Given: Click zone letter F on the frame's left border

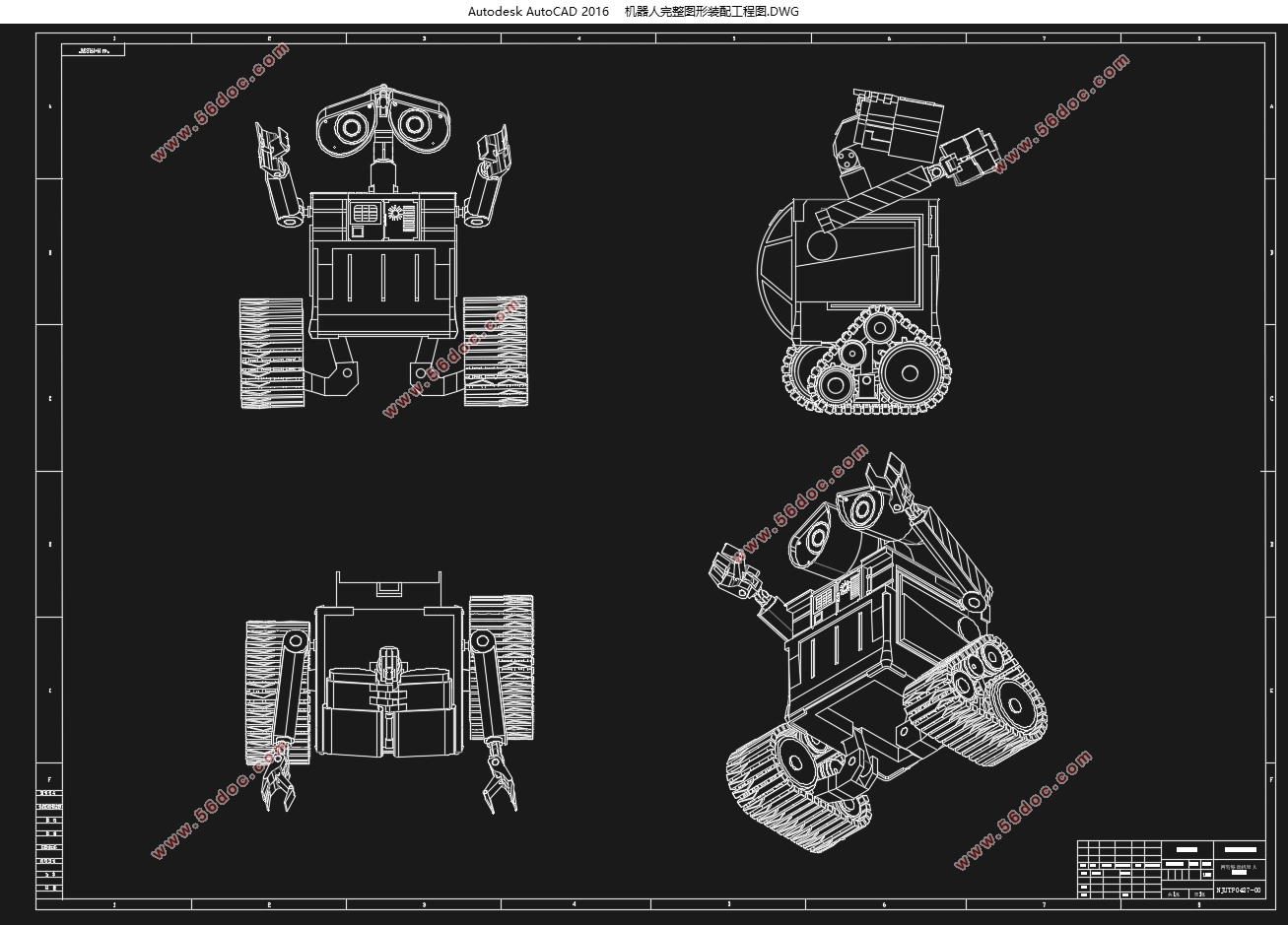Looking at the screenshot, I should point(49,778).
